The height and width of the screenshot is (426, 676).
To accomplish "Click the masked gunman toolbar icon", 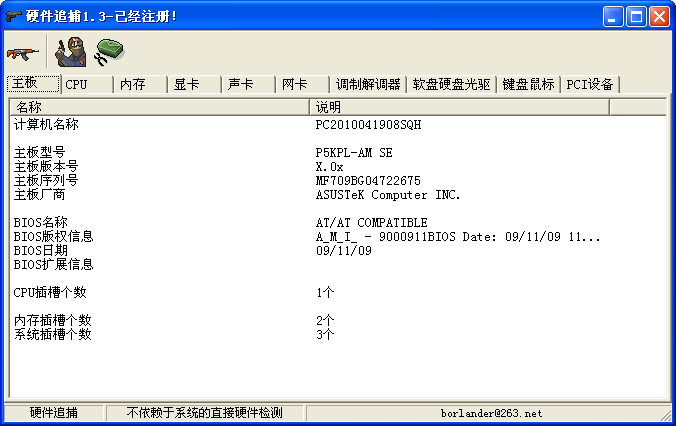I will [71, 51].
